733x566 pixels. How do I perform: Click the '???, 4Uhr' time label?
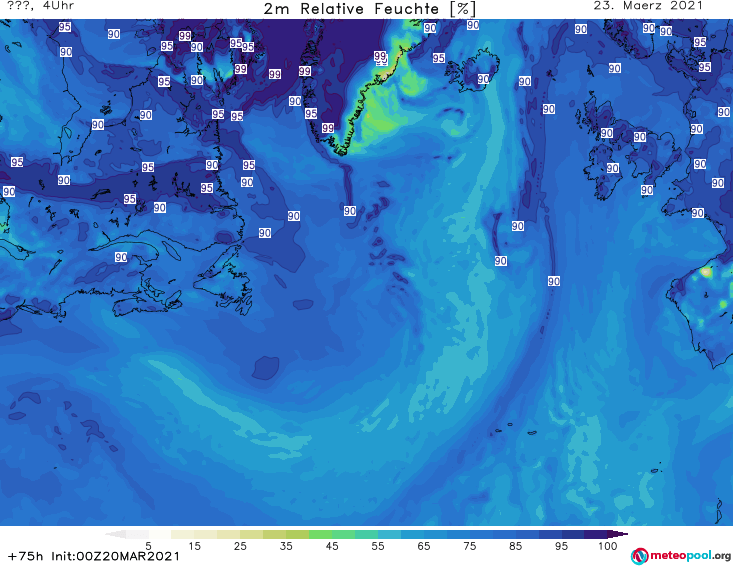(x=40, y=6)
